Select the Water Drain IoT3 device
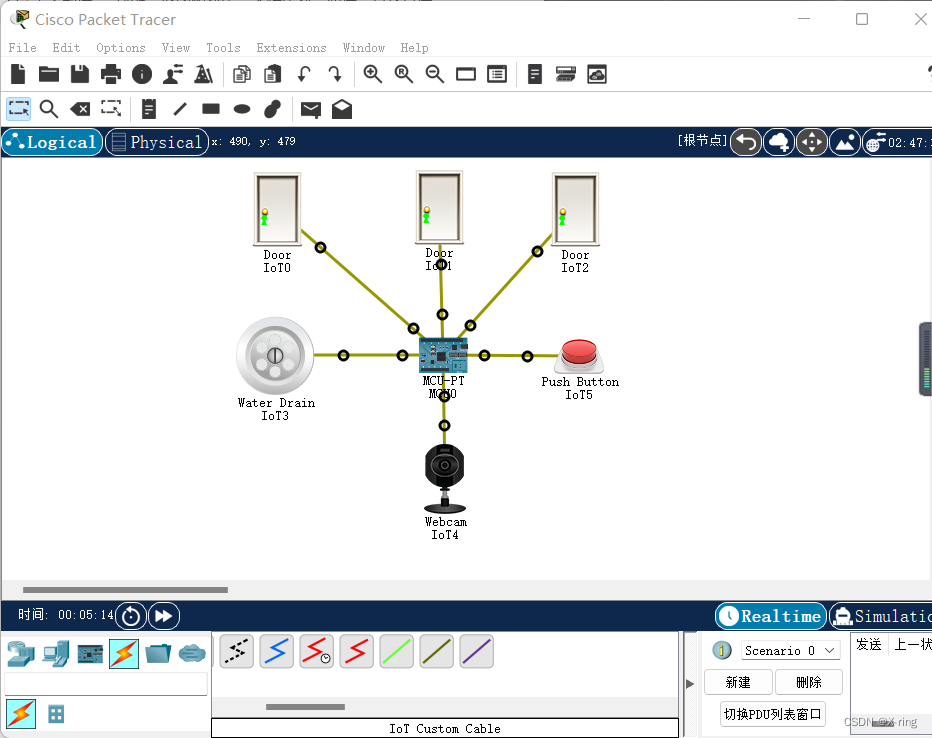 point(275,356)
